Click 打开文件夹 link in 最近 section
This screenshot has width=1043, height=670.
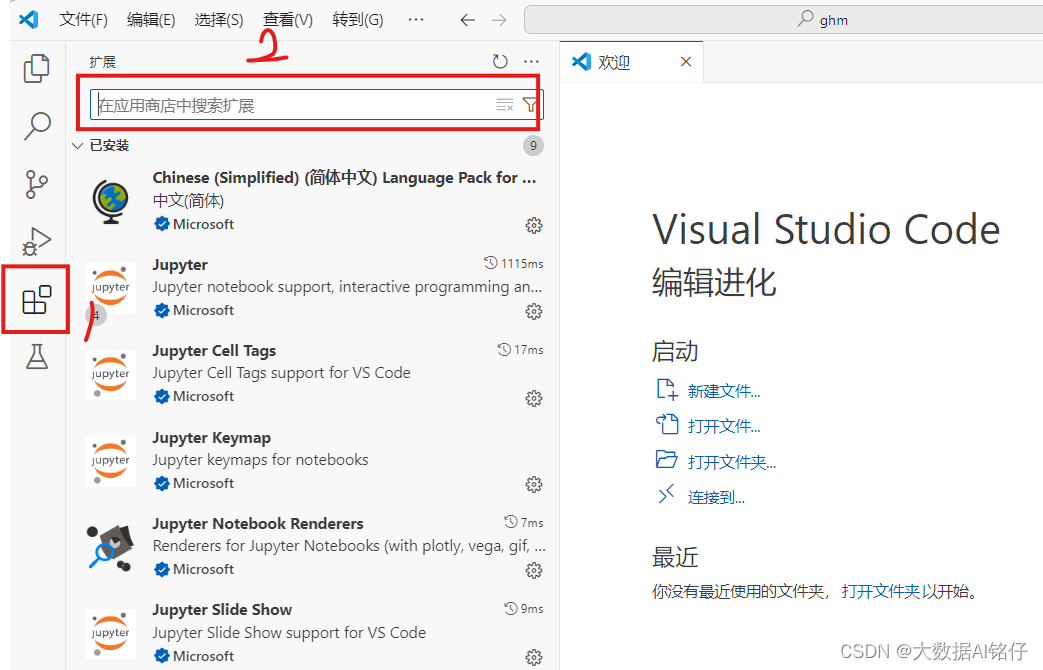(880, 591)
